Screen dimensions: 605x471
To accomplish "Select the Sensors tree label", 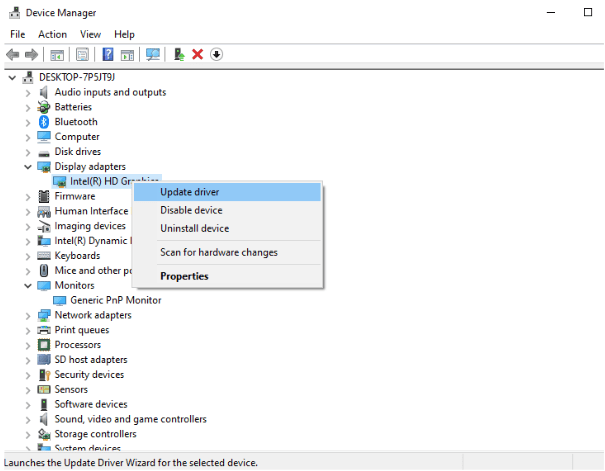I will tap(71, 390).
